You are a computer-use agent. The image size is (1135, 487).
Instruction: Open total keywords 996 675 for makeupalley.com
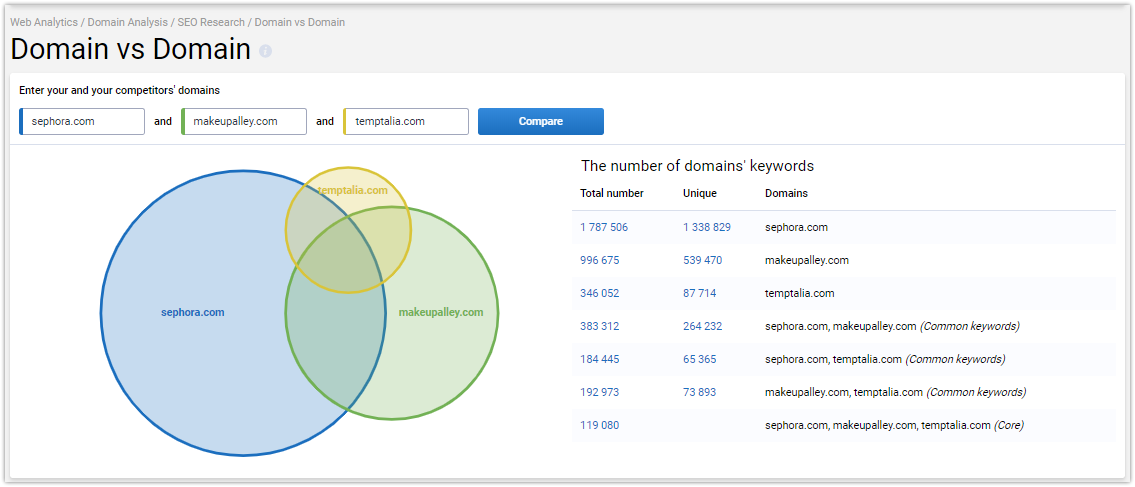(599, 261)
